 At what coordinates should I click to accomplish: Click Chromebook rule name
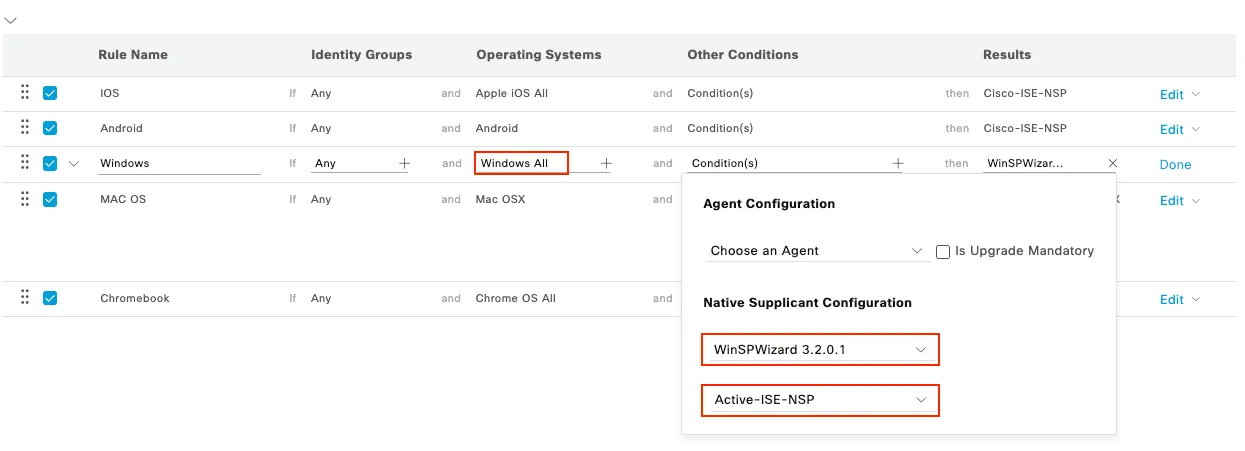(x=135, y=298)
